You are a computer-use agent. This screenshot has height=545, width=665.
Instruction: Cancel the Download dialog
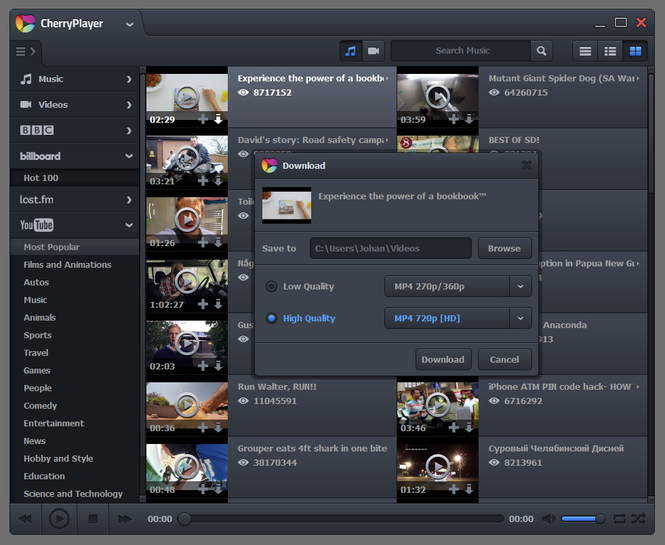pos(504,359)
